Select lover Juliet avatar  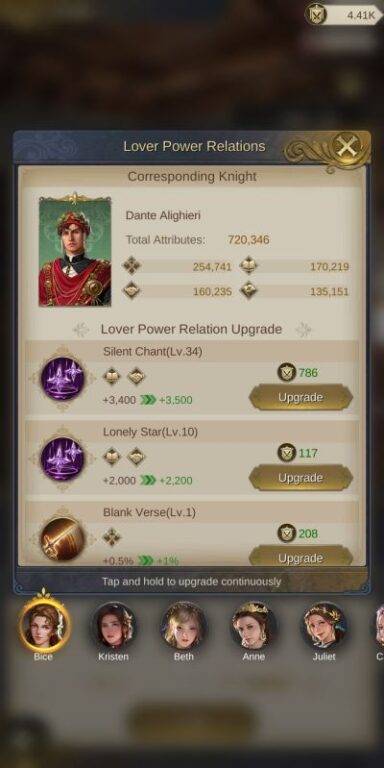point(324,625)
